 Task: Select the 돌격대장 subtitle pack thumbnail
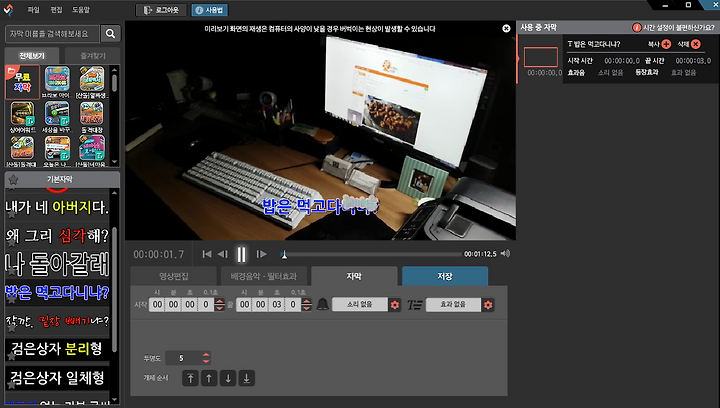click(x=92, y=117)
